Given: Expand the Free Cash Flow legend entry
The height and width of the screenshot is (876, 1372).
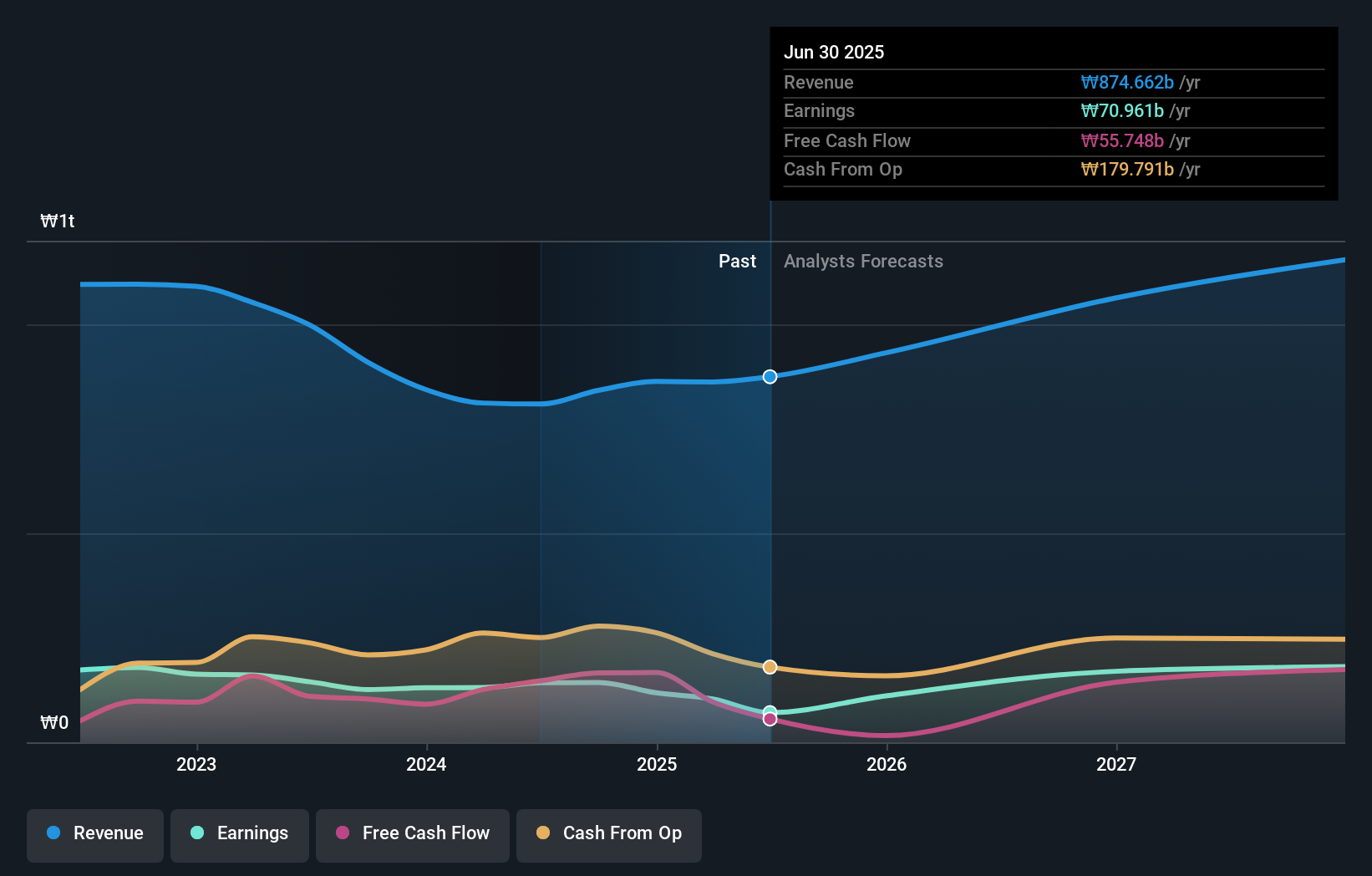Looking at the screenshot, I should 412,835.
